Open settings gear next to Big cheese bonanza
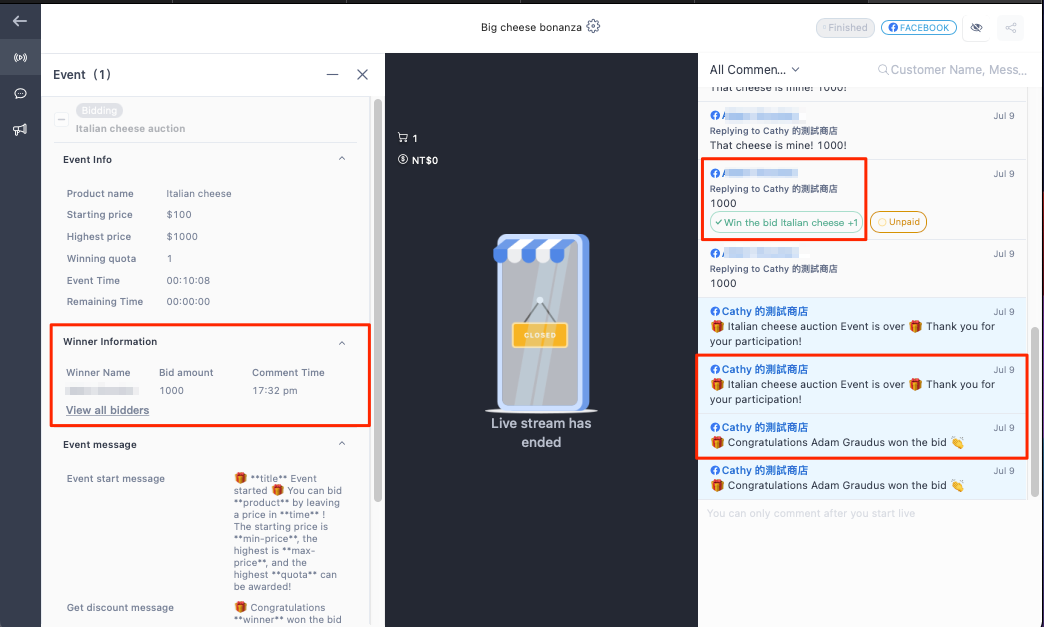The width and height of the screenshot is (1044, 627). [593, 27]
